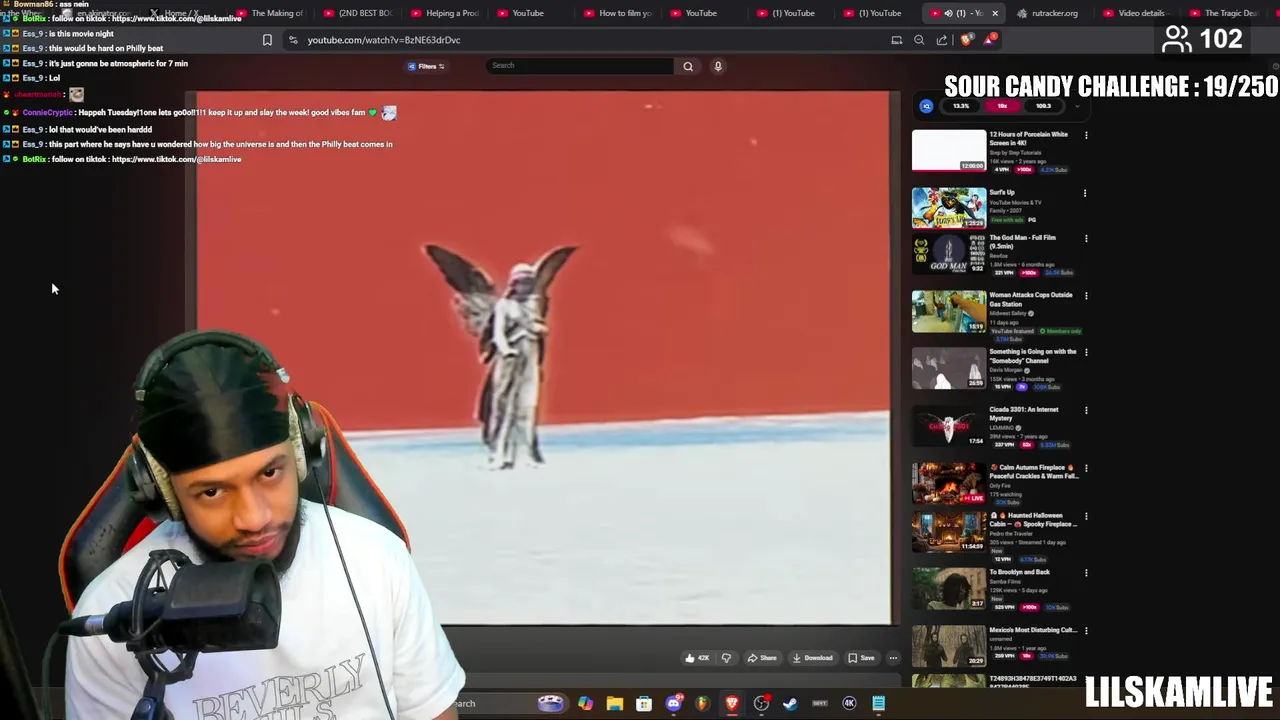Open options menu for Porcelain White Screen video
This screenshot has width=1280, height=720.
1085,135
